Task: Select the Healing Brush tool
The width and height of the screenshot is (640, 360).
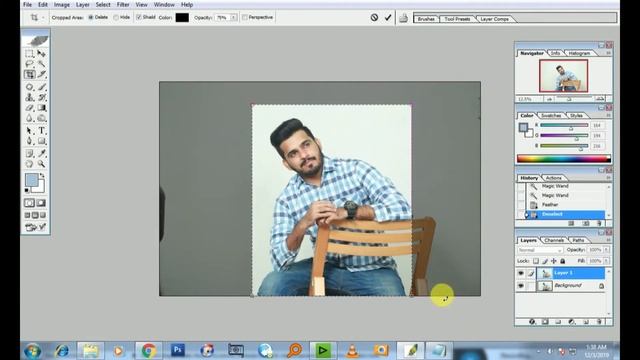Action: 29,87
